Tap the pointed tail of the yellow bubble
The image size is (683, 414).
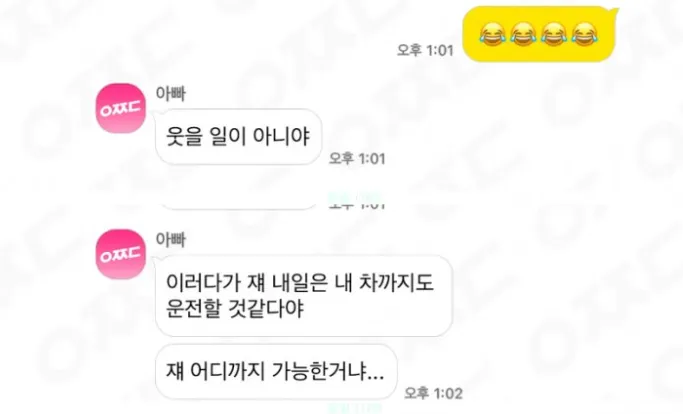point(614,10)
